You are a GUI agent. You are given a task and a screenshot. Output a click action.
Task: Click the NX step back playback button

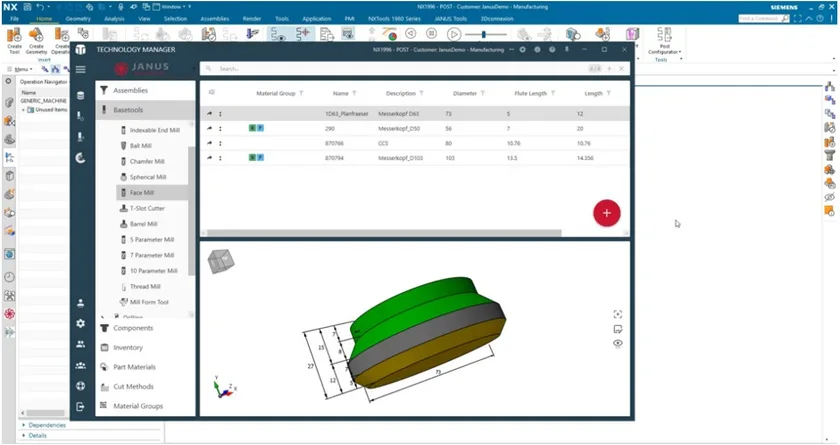410,34
